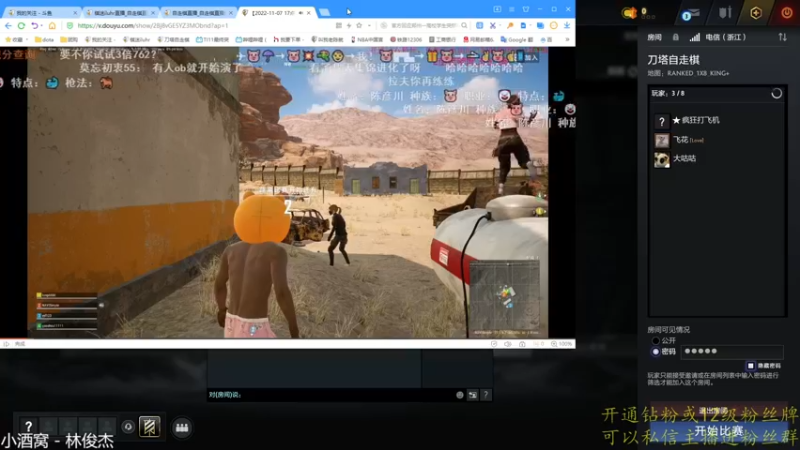Click the browser undo/restore arrow
Viewport: 800px width, 450px height.
[x=34, y=26]
